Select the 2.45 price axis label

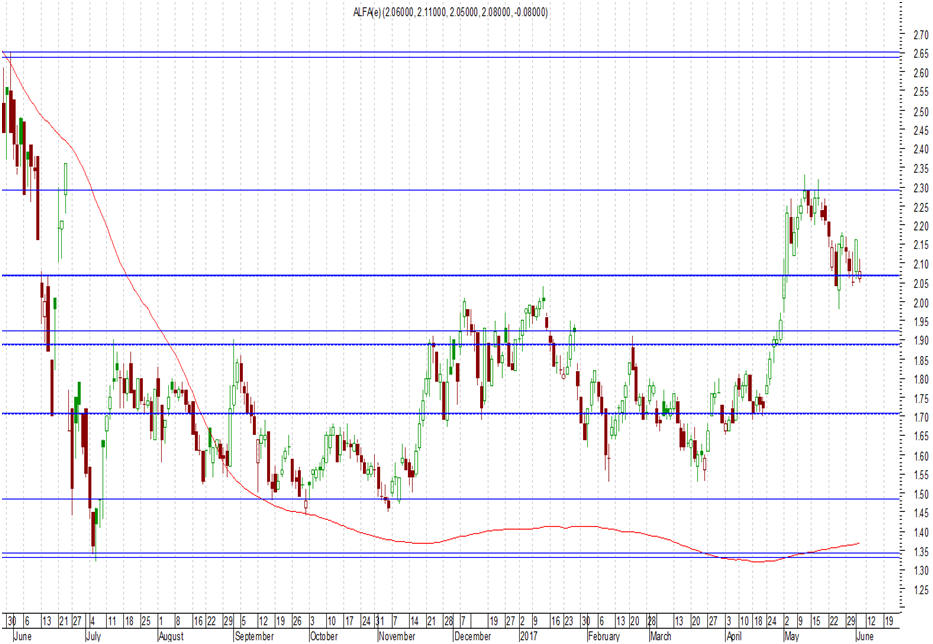(x=921, y=131)
